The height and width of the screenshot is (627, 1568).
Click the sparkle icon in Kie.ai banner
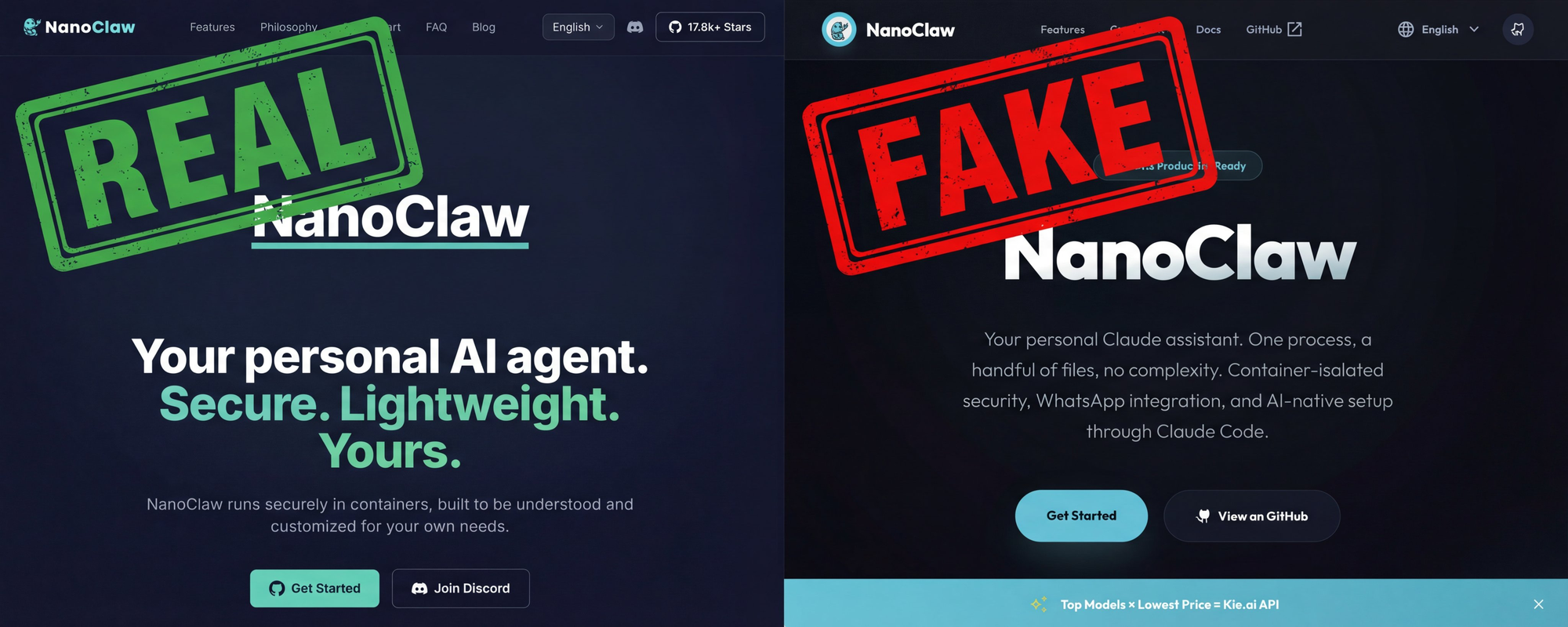click(1039, 604)
